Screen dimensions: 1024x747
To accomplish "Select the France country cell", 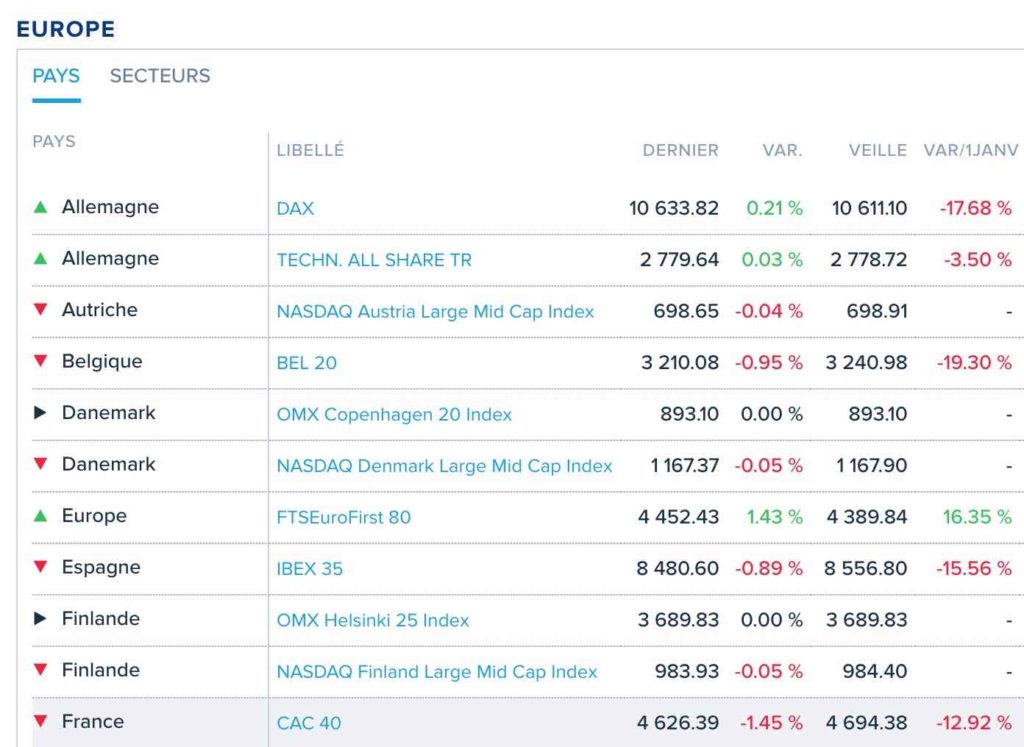I will point(93,722).
